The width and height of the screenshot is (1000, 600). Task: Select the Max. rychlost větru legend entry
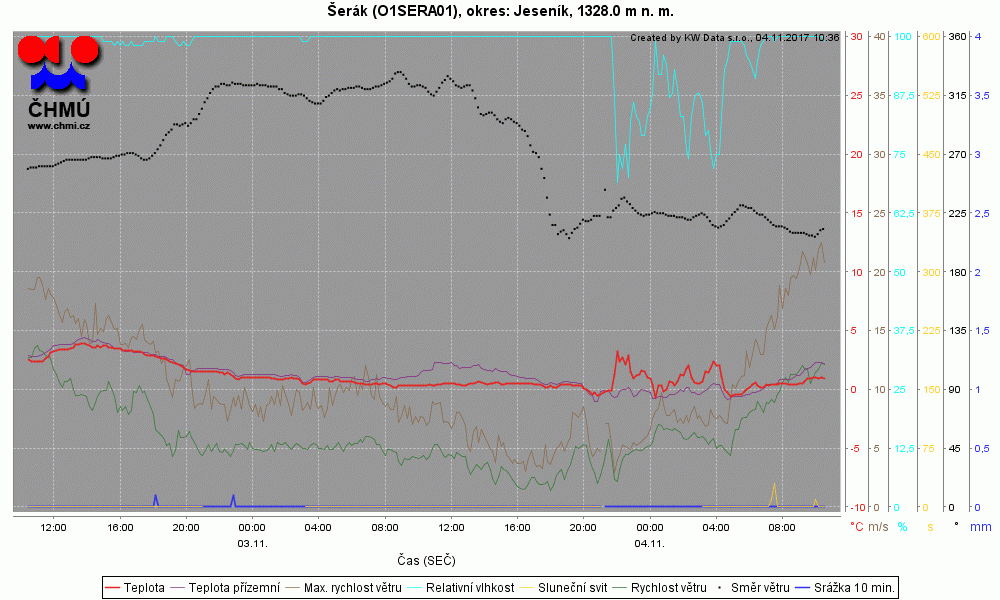(x=344, y=587)
